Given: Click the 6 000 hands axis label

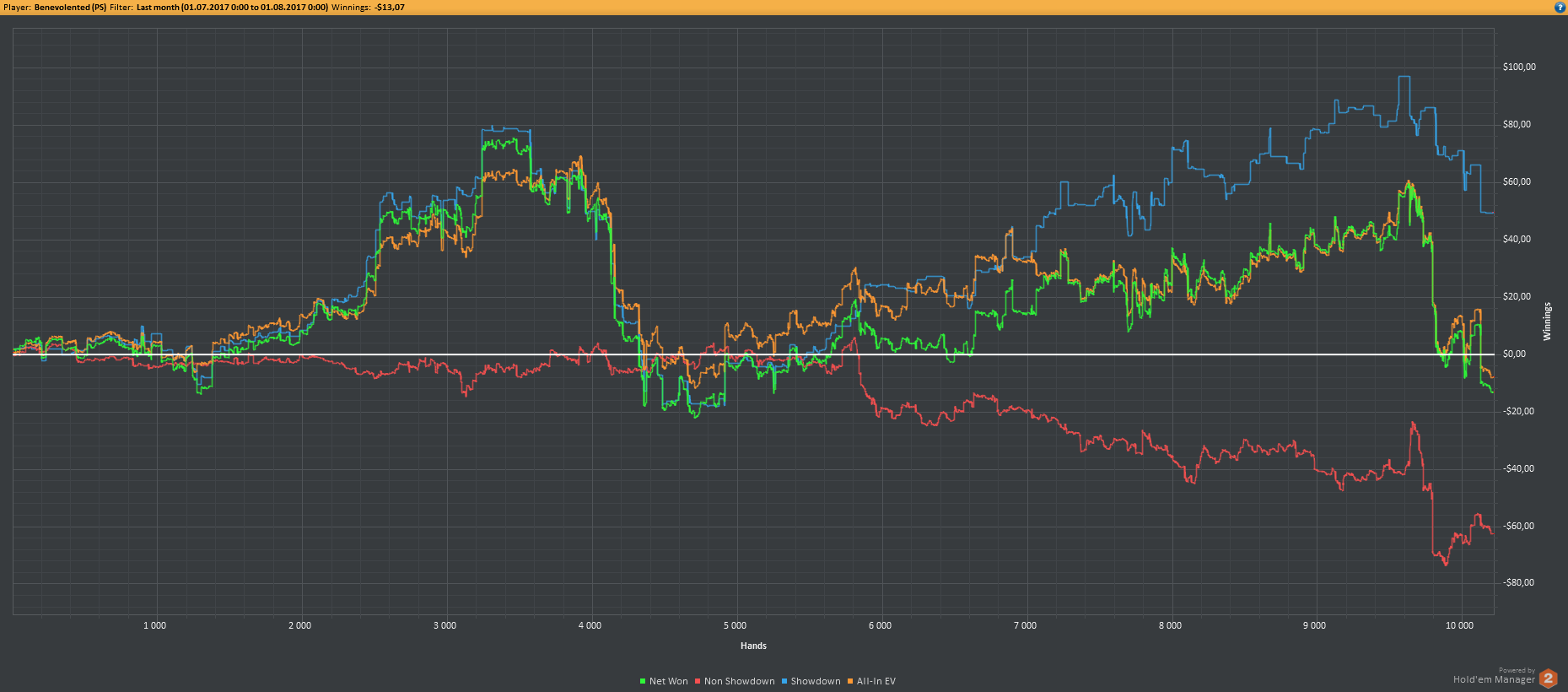Looking at the screenshot, I should click(x=880, y=625).
